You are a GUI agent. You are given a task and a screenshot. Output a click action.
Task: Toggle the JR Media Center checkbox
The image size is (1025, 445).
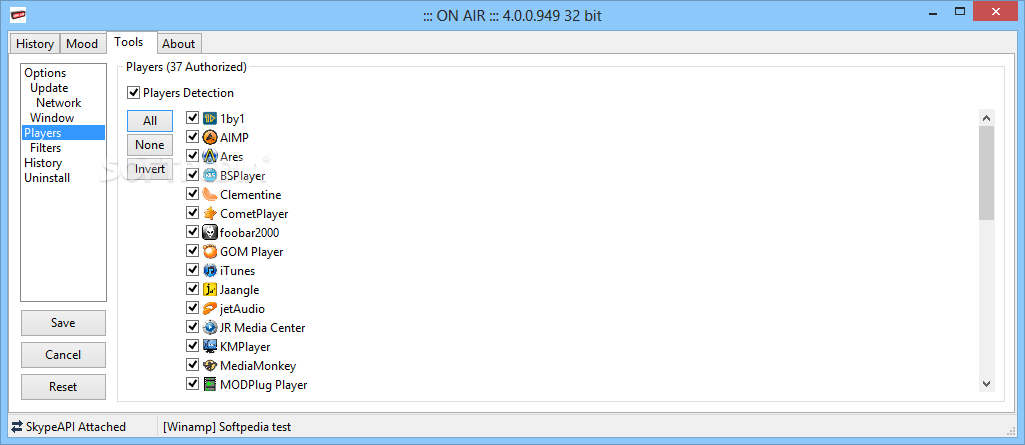[192, 327]
